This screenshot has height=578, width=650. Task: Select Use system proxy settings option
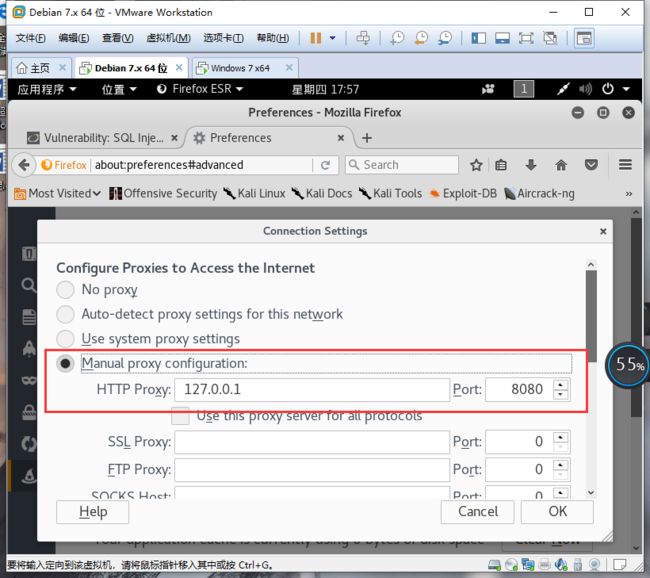pos(65,339)
